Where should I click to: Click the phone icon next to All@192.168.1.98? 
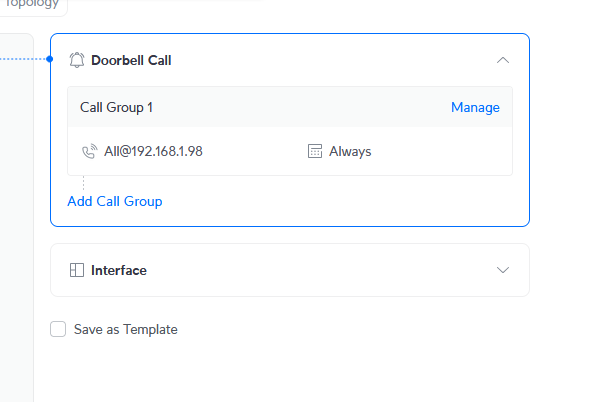[x=89, y=152]
